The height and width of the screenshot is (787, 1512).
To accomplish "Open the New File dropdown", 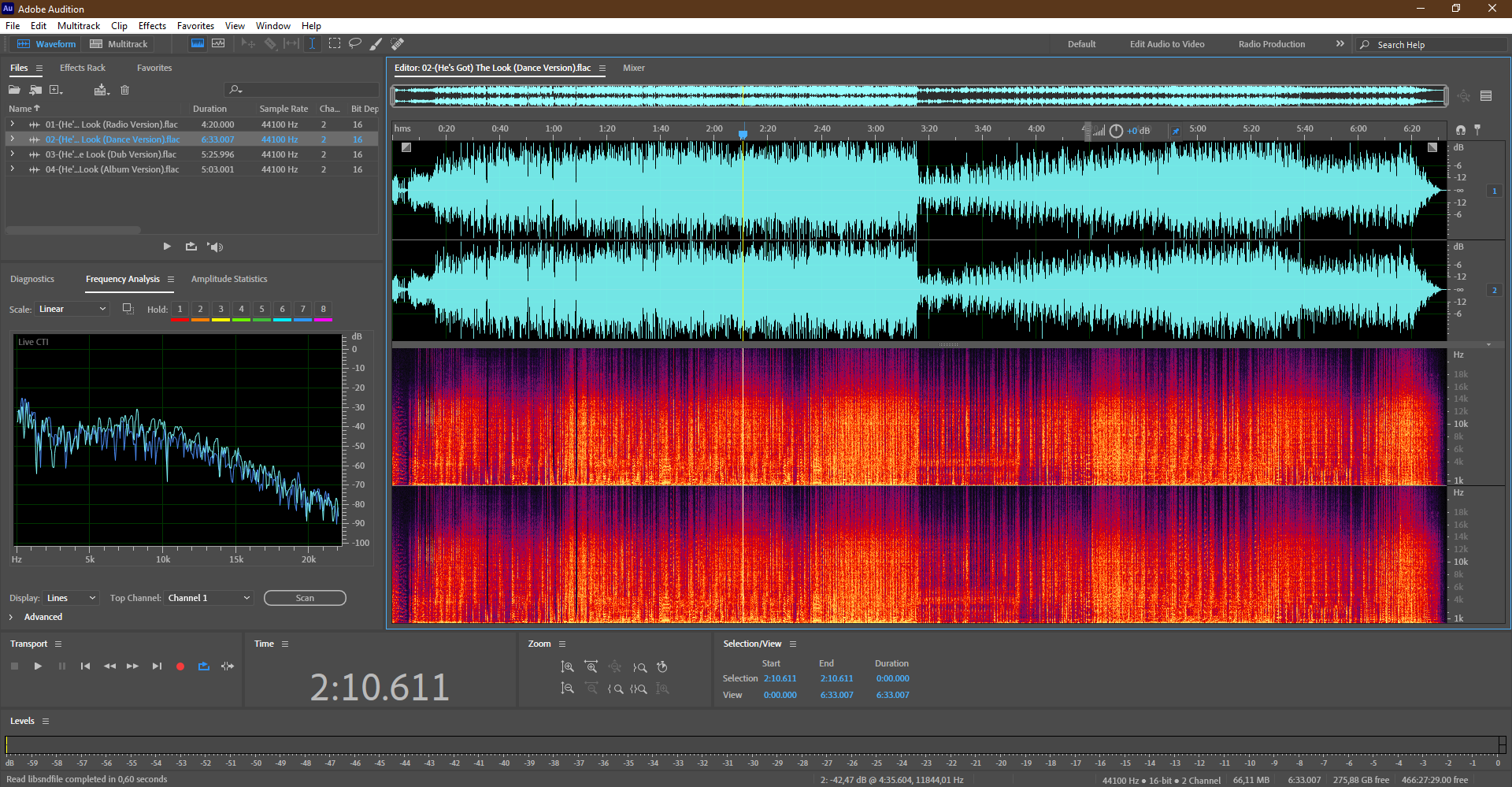I will tap(57, 90).
